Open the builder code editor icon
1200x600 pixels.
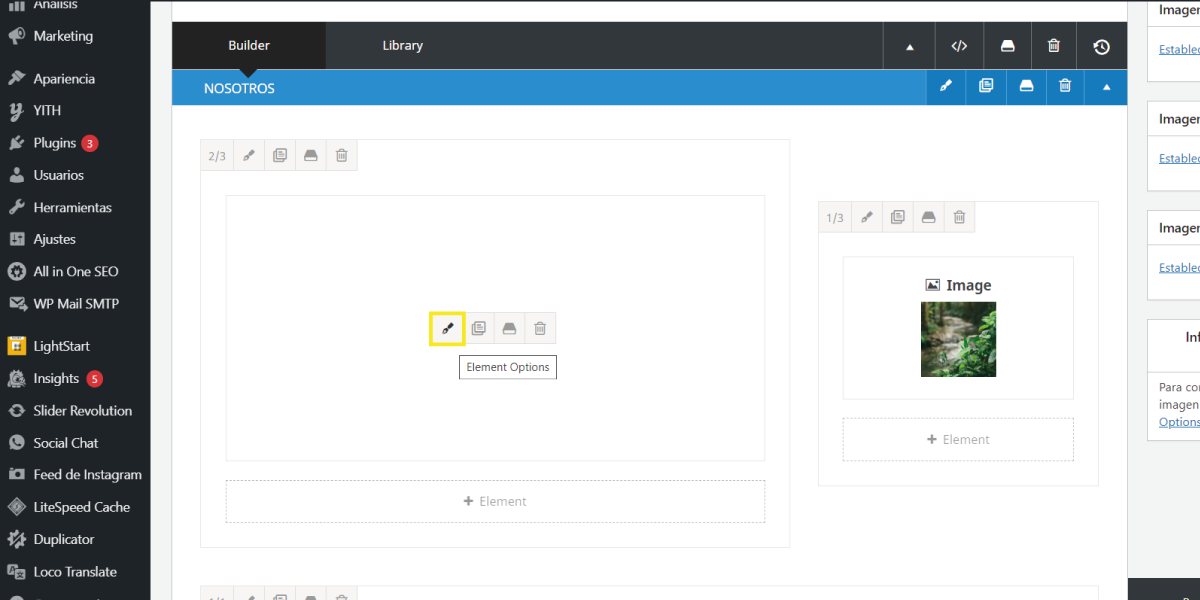coord(959,46)
